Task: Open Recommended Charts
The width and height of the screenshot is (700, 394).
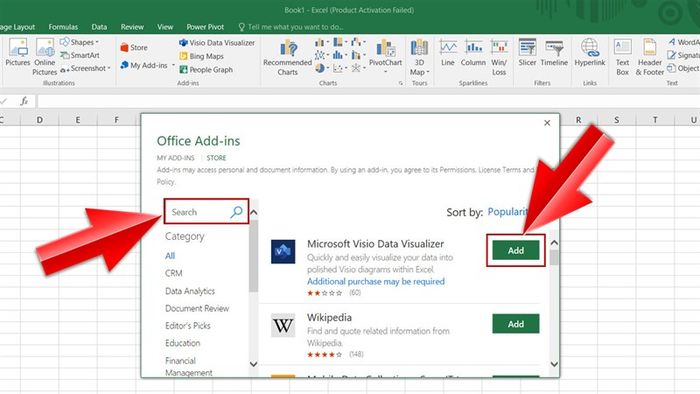Action: 288,58
